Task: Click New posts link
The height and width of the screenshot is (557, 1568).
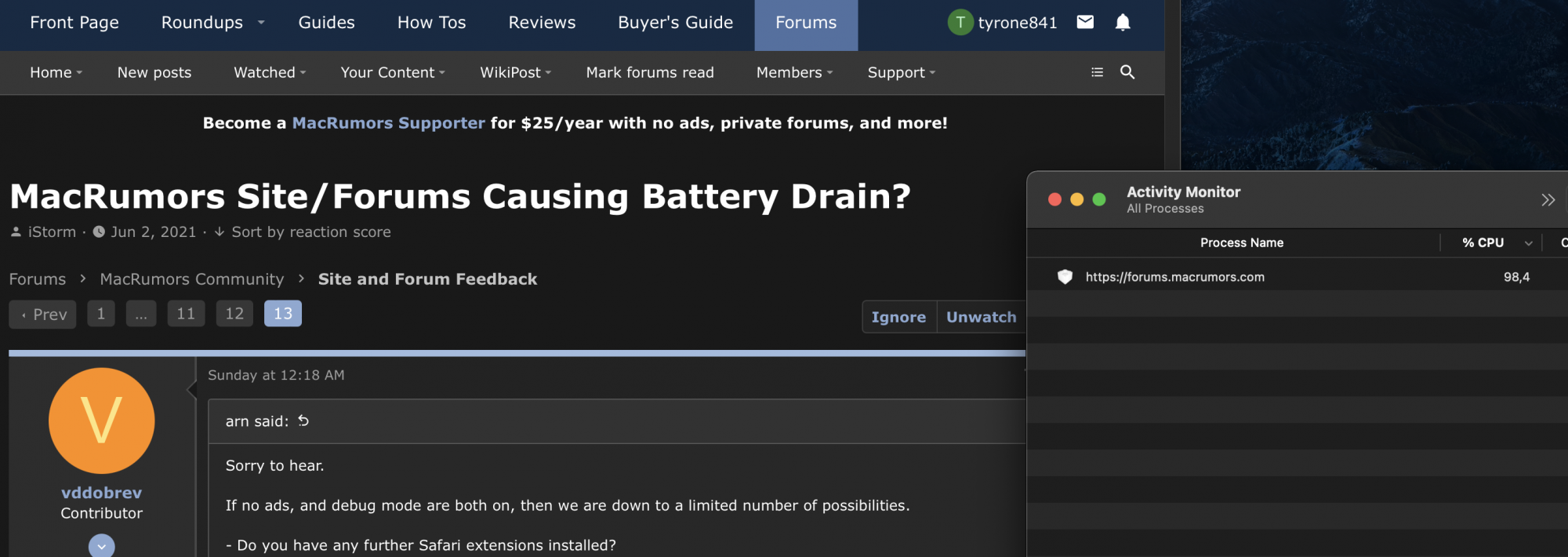Action: [154, 72]
